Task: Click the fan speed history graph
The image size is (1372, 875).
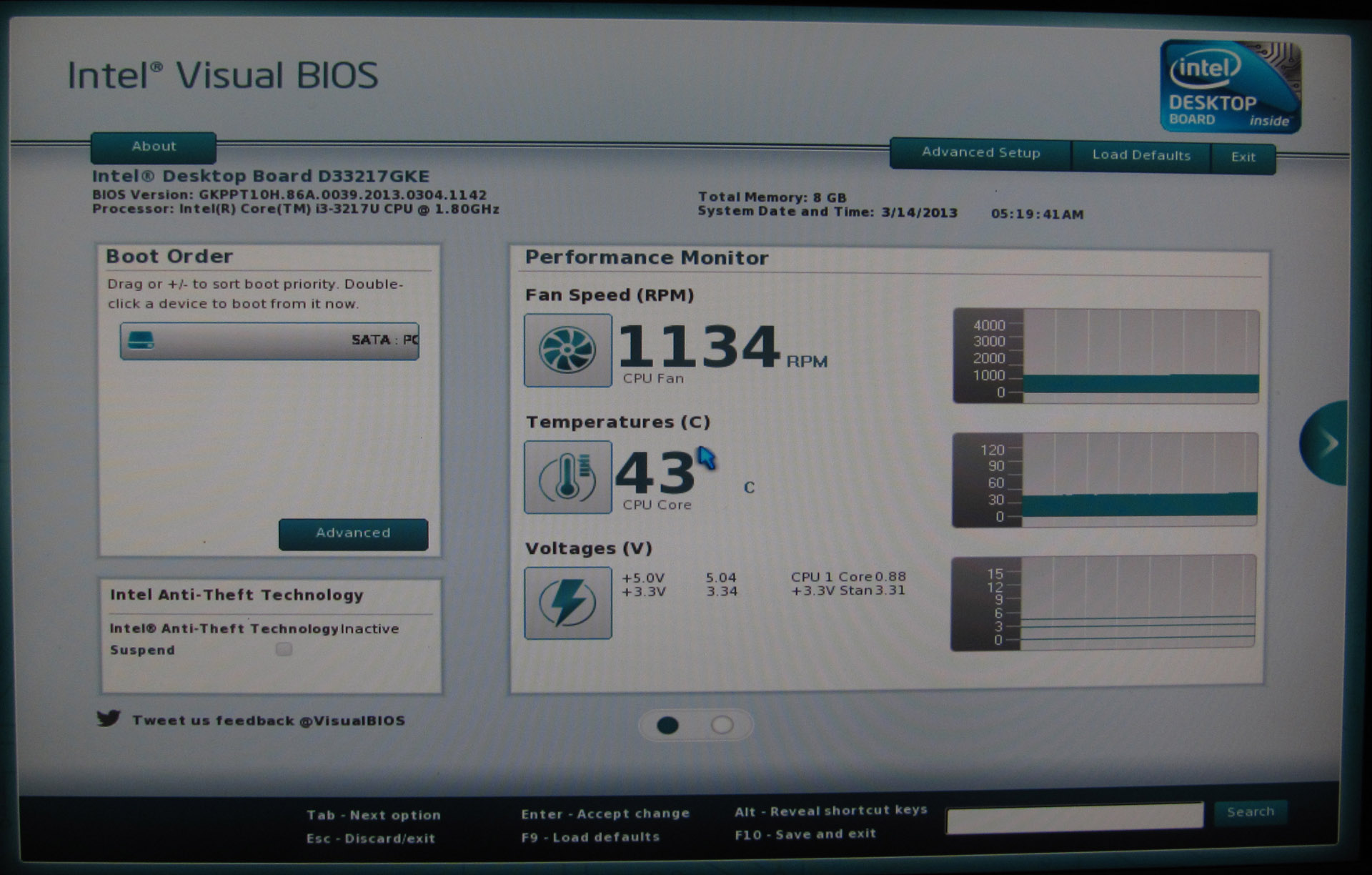Action: pos(1106,356)
